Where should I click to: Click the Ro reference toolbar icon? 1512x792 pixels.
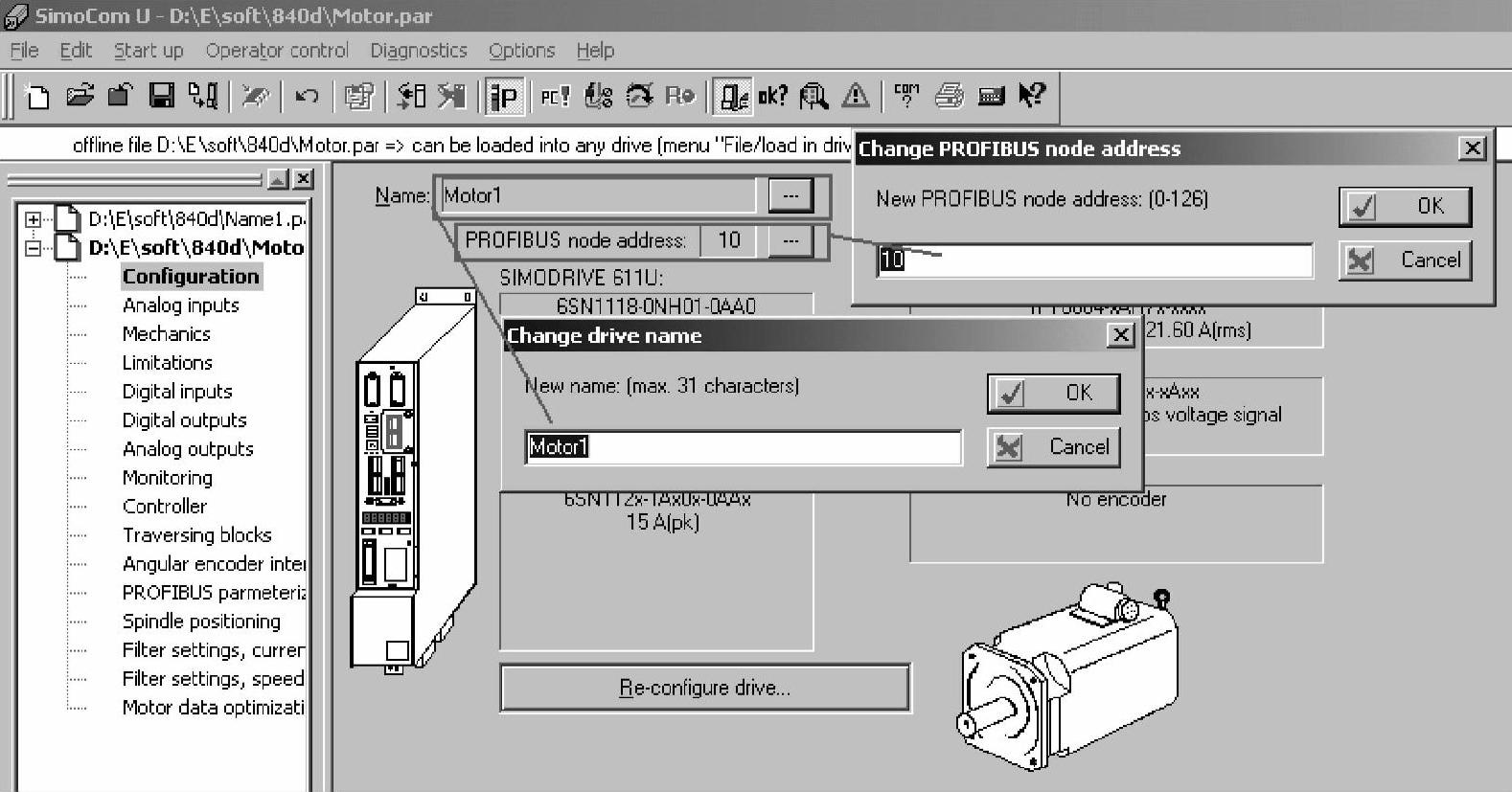coord(679,95)
